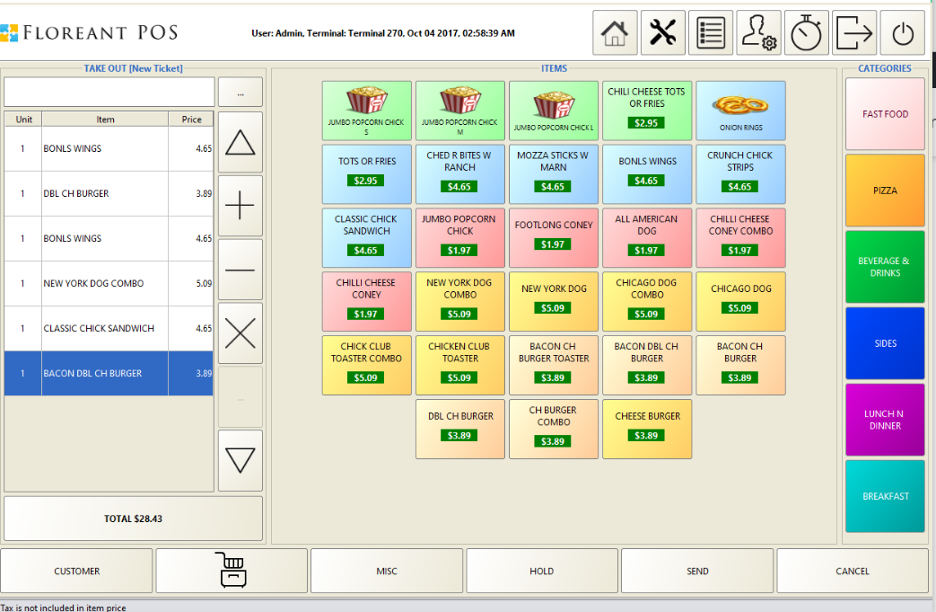Decrease quantity with the minus button

click(240, 269)
